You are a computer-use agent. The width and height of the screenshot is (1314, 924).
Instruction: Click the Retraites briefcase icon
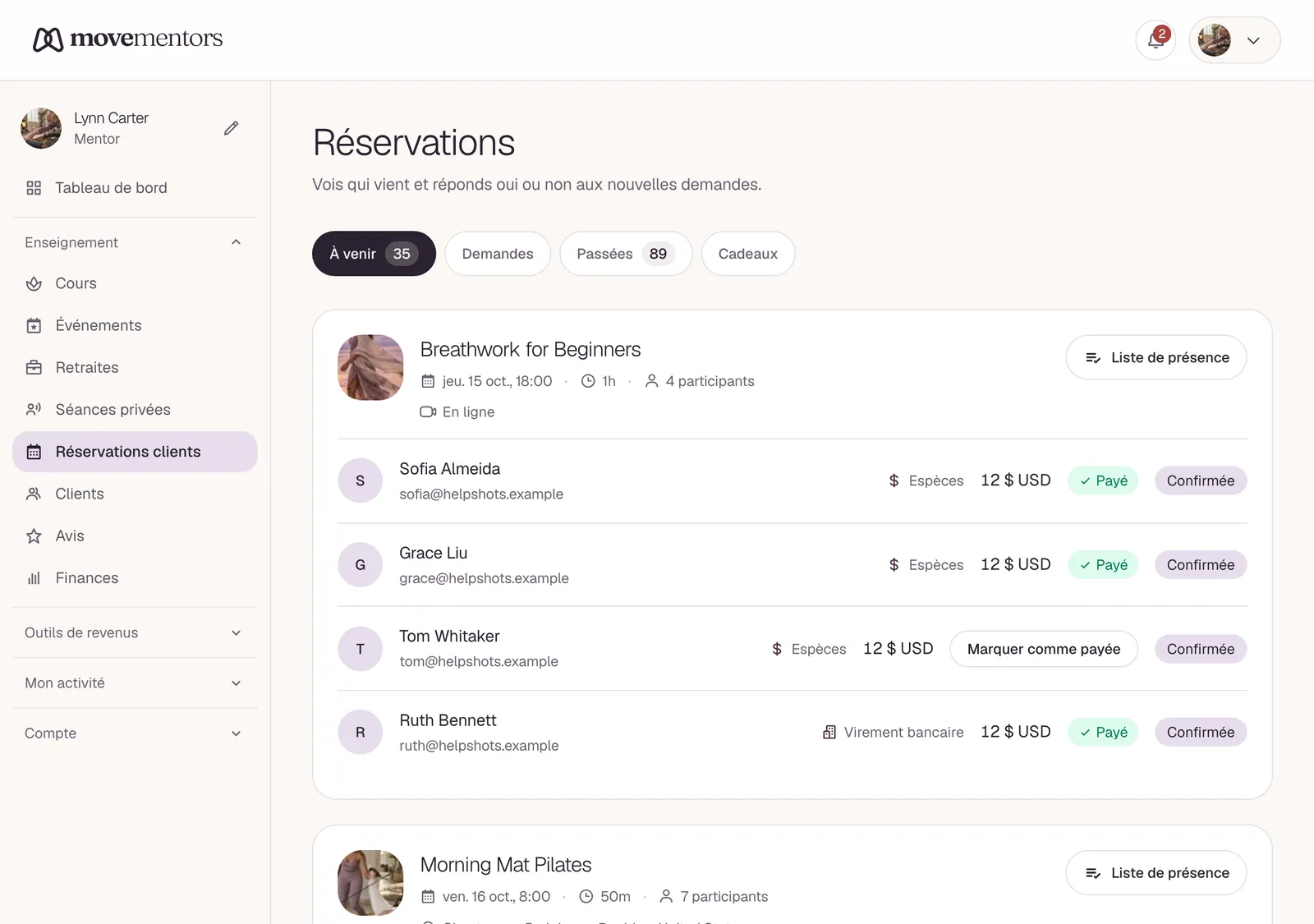34,368
